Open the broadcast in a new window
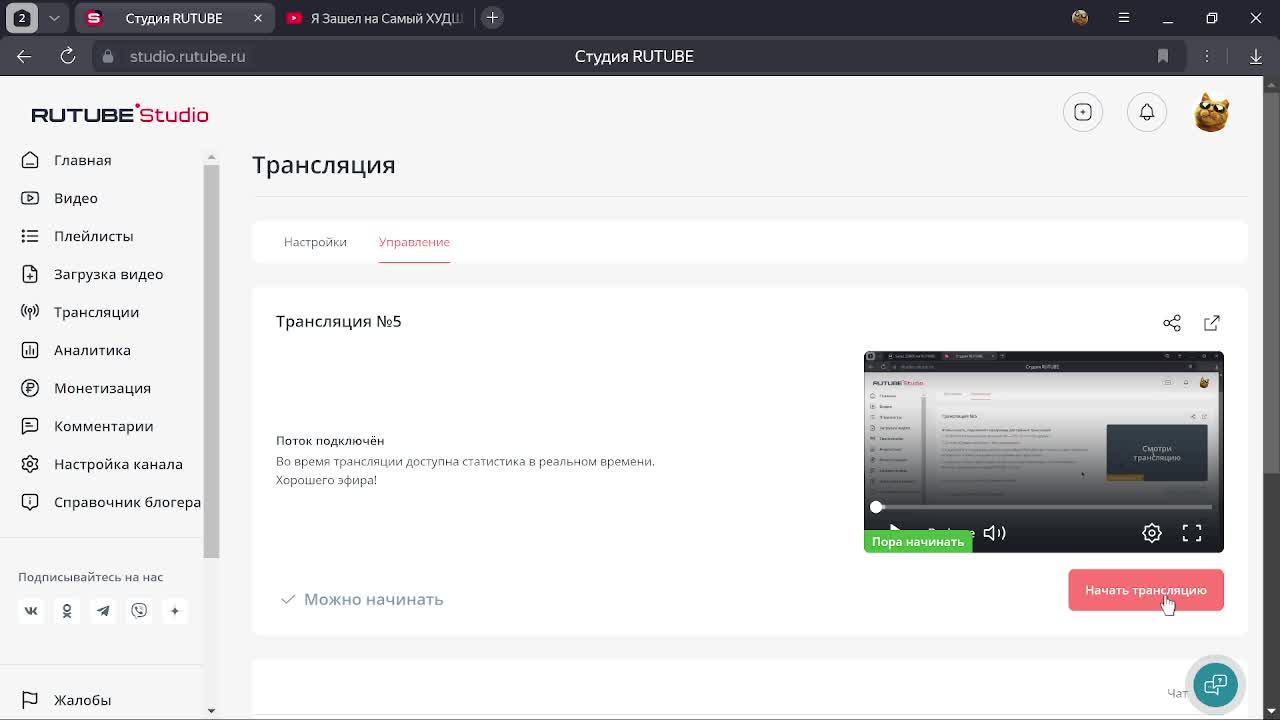The height and width of the screenshot is (720, 1280). coord(1212,323)
